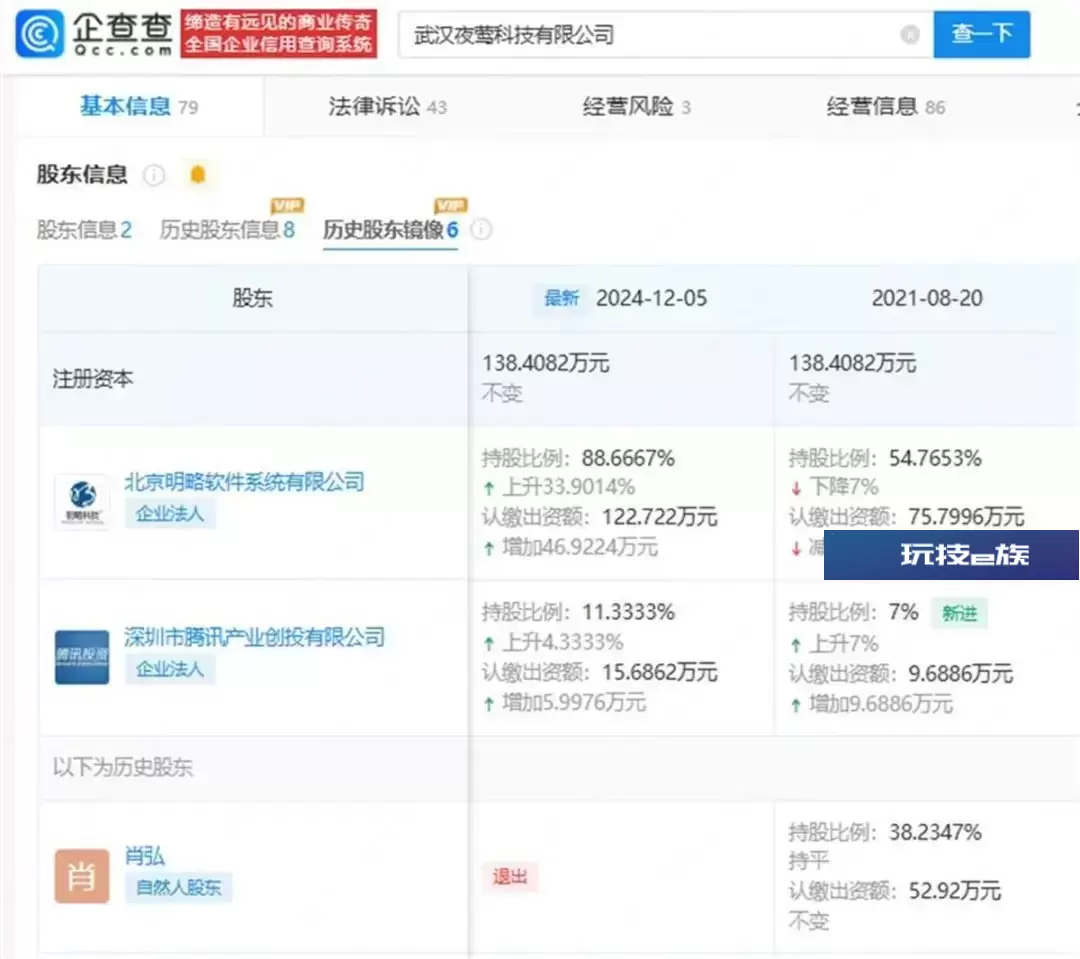
Task: Click the 自然人股东 tag under 肖弘
Action: (x=178, y=887)
